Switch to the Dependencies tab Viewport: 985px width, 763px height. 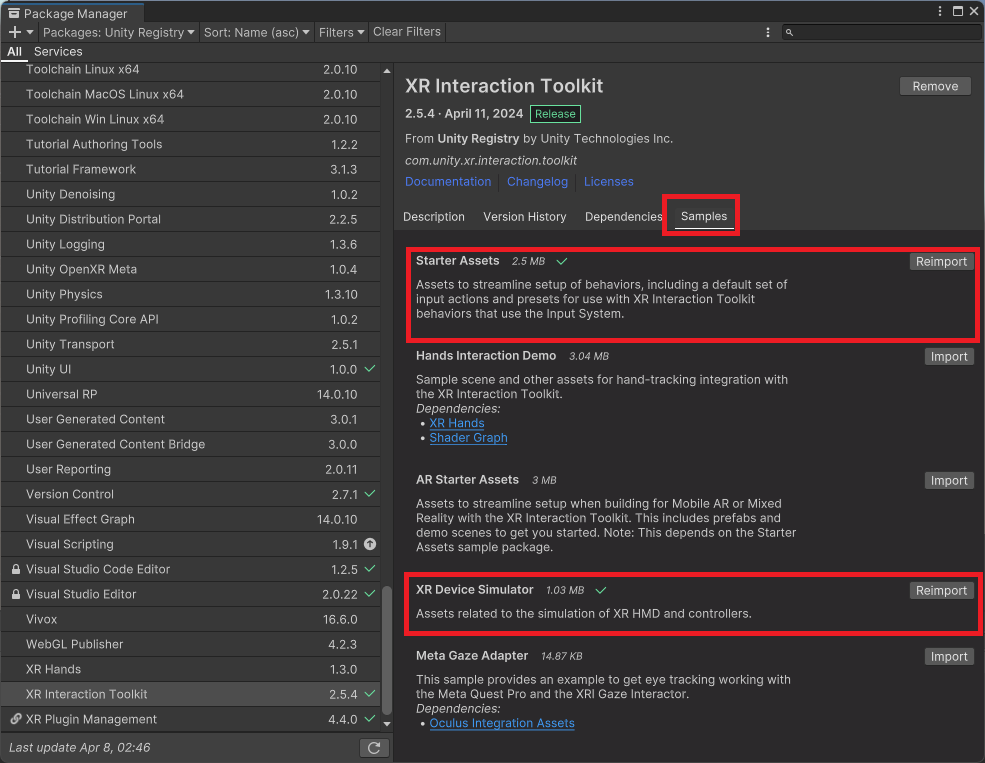(x=623, y=217)
